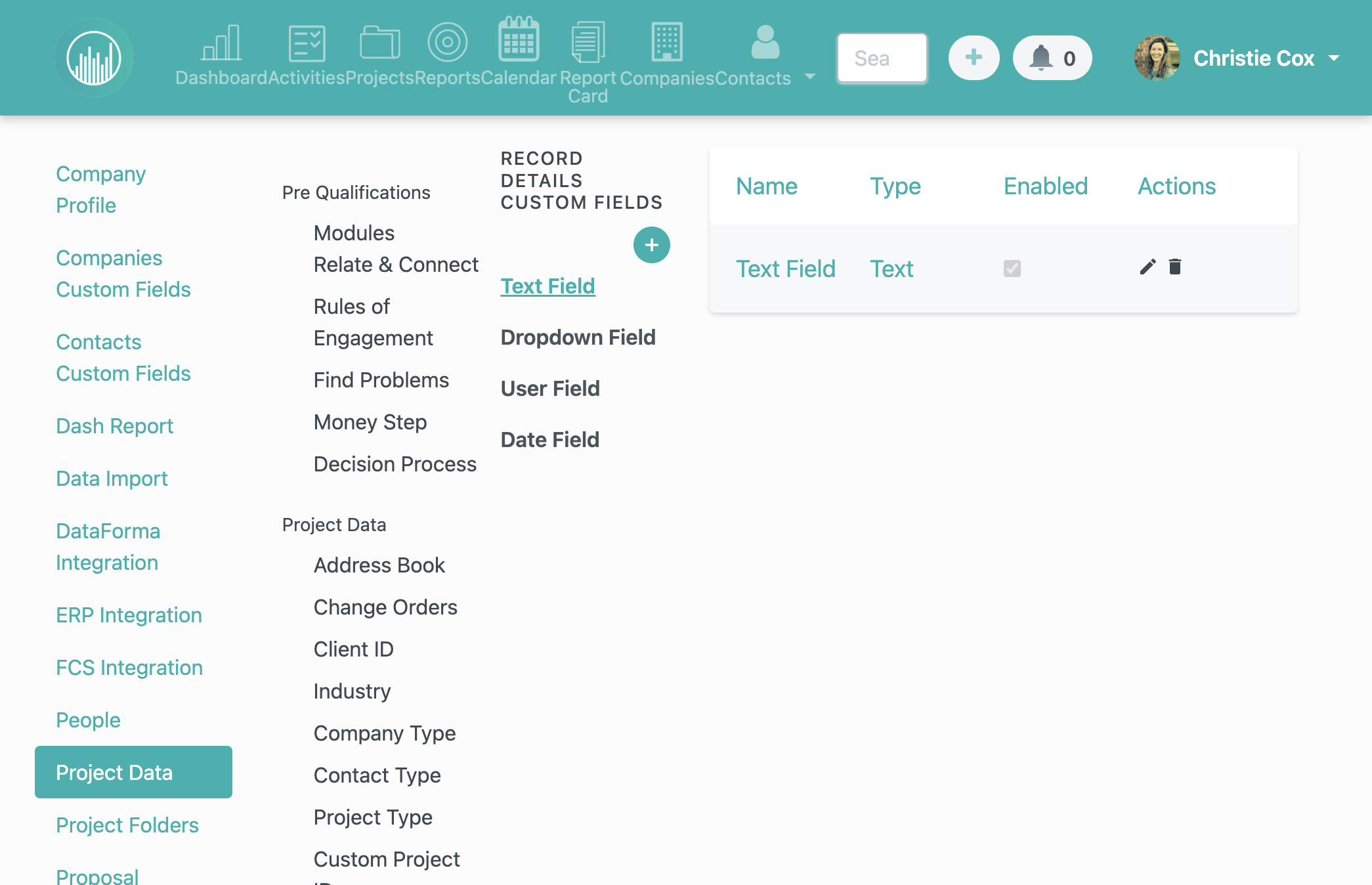Viewport: 1372px width, 885px height.
Task: Select the Text Field type link
Action: (x=547, y=286)
